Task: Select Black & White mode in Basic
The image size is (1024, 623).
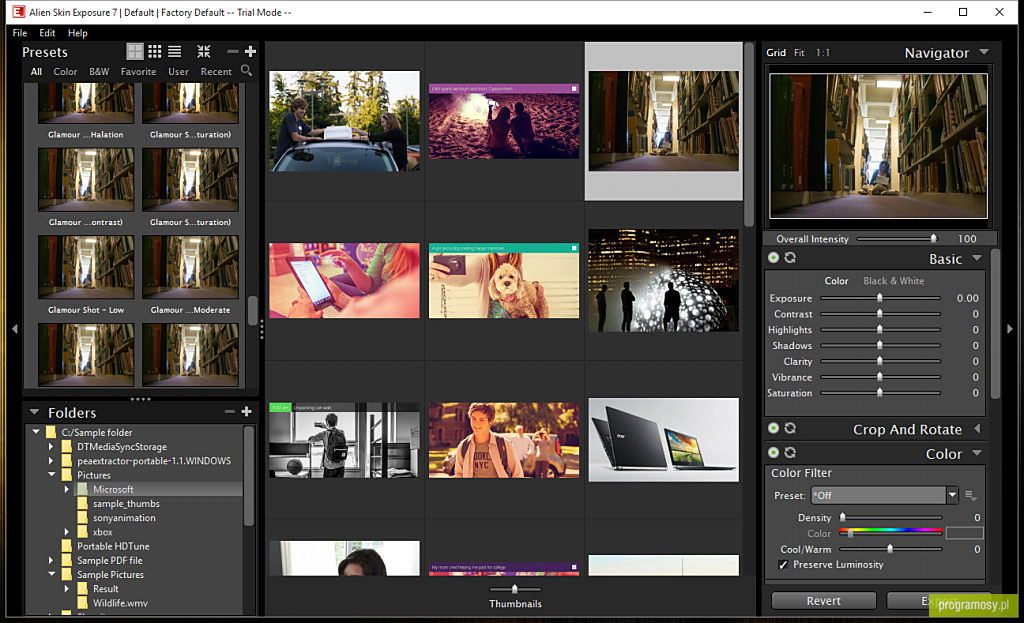Action: coord(893,281)
